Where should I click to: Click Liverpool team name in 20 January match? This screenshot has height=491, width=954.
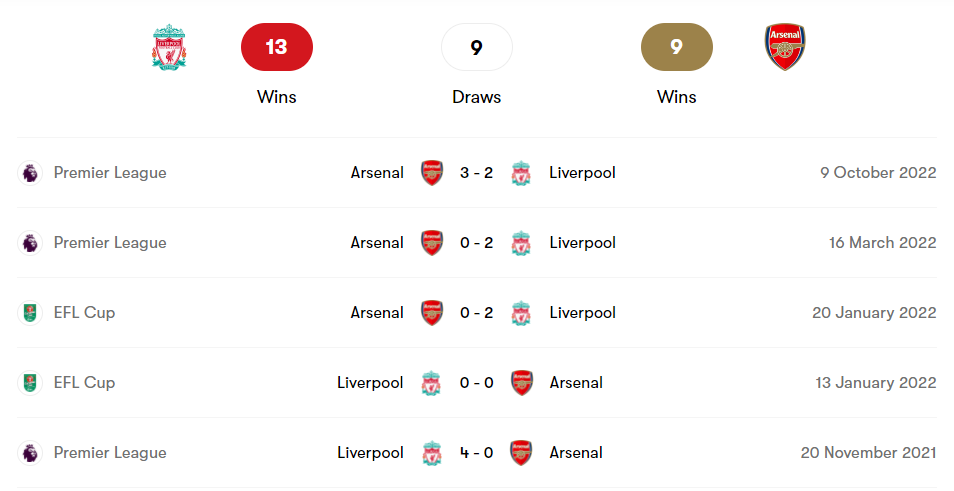(x=582, y=313)
